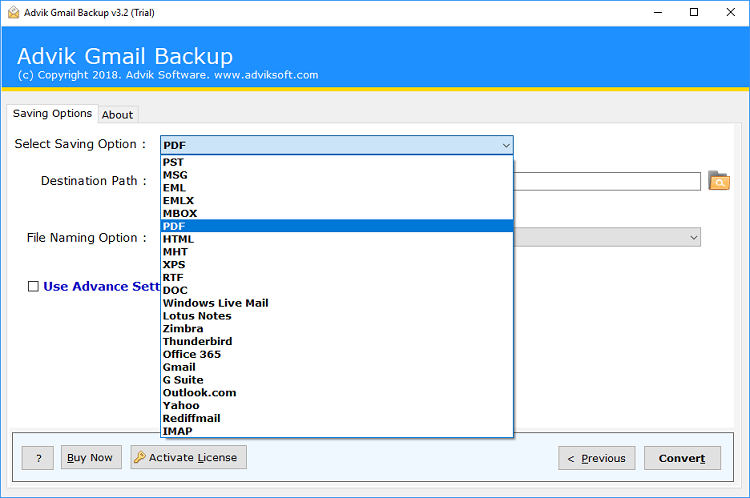This screenshot has height=498, width=750.
Task: Select EMLX format in the list
Action: coord(337,200)
